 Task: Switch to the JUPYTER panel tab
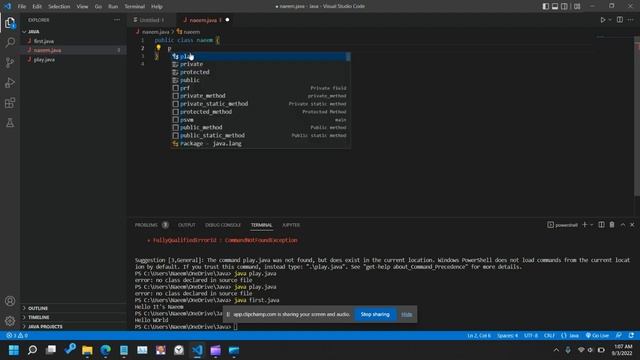point(291,225)
